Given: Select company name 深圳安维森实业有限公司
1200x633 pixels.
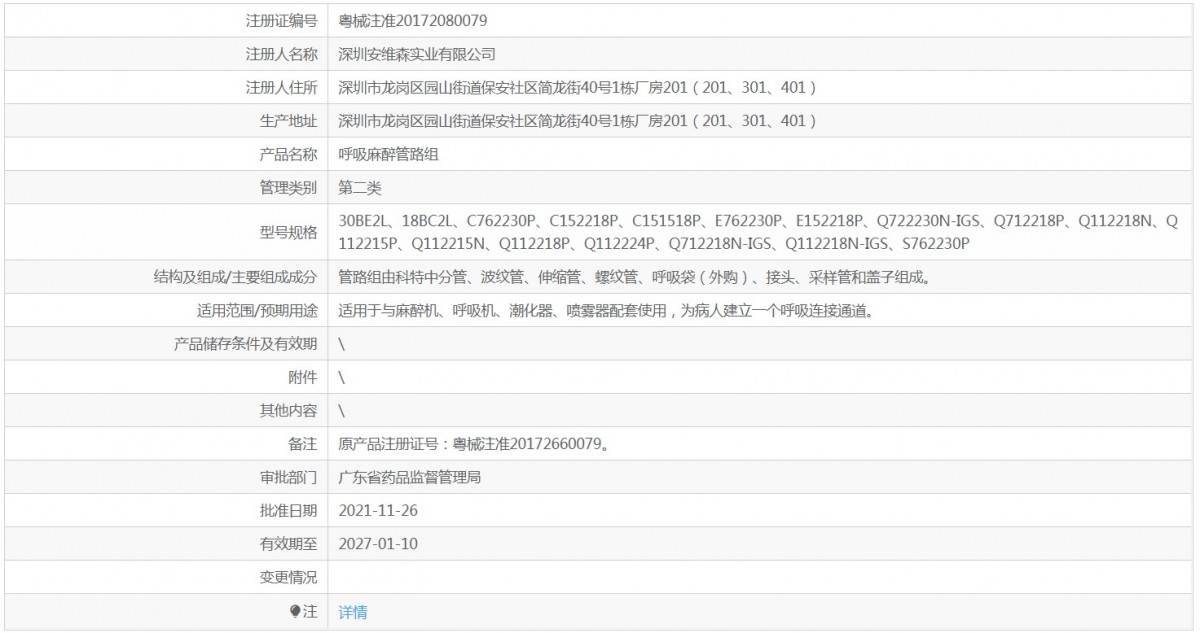Looking at the screenshot, I should click(417, 54).
